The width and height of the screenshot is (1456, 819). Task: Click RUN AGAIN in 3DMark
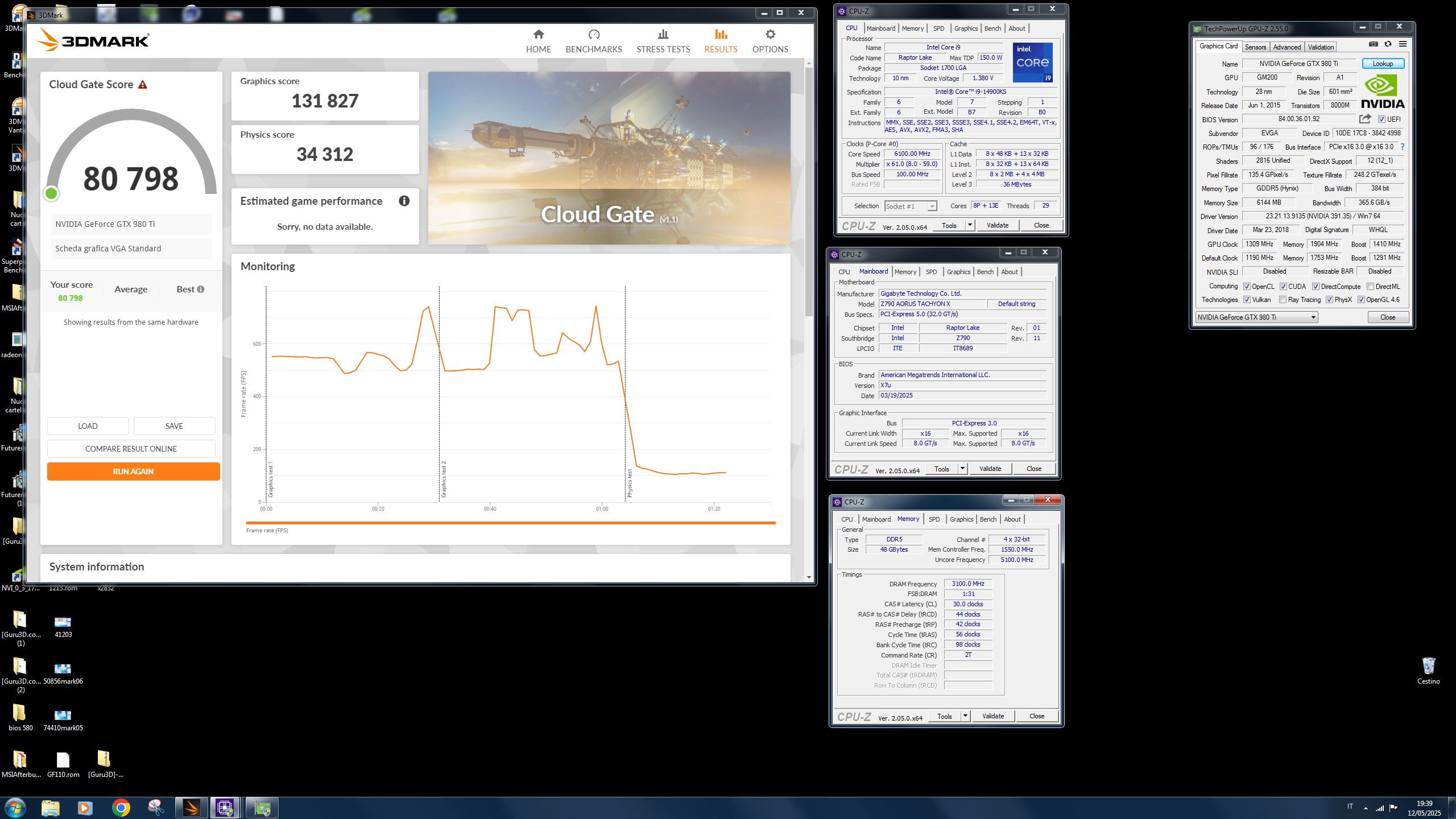coord(133,471)
